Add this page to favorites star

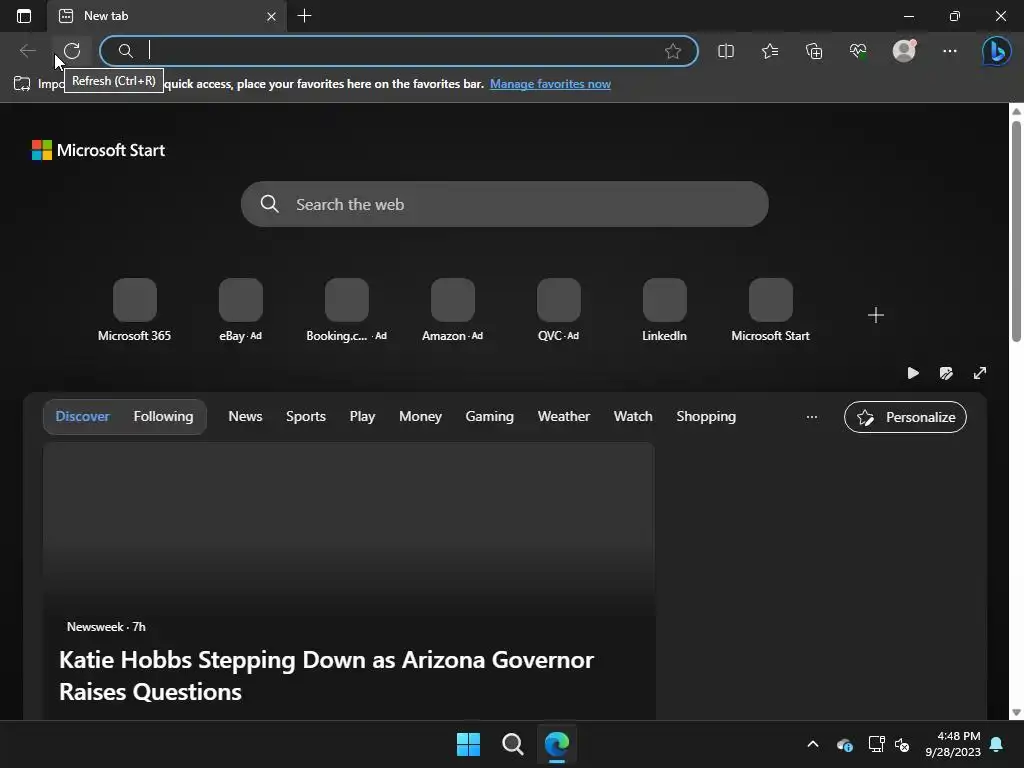tap(673, 51)
